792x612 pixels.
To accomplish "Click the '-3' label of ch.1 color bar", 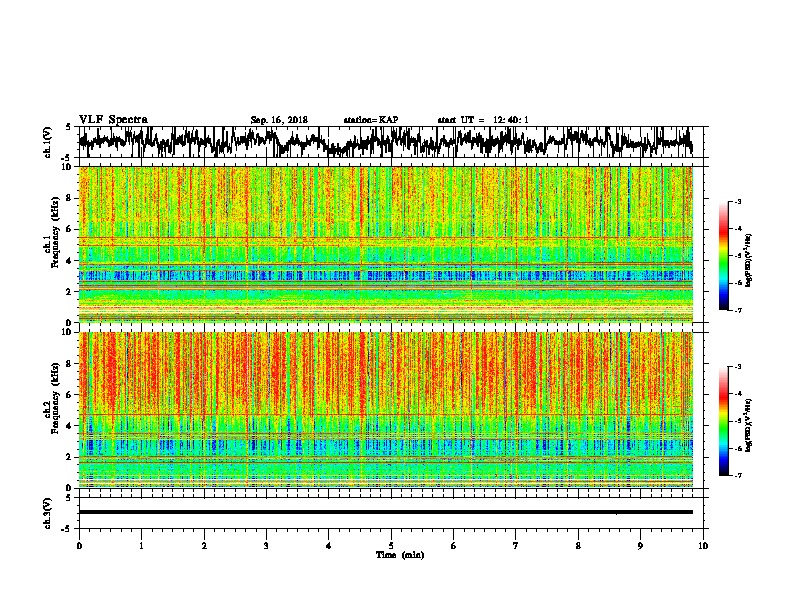I will coord(738,201).
